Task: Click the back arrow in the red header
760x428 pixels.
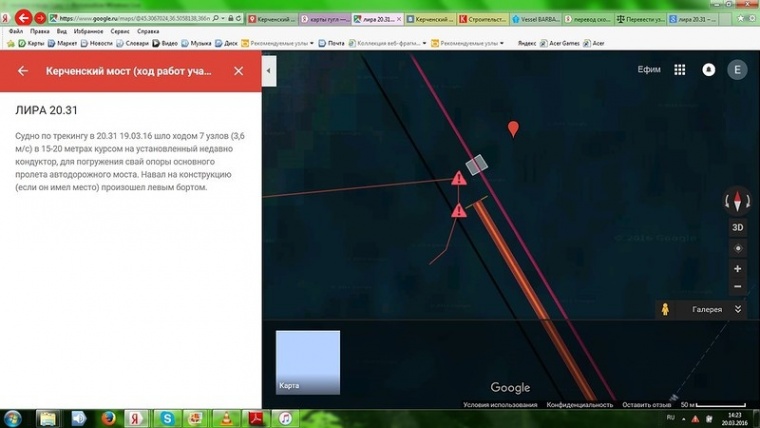Action: tap(23, 71)
